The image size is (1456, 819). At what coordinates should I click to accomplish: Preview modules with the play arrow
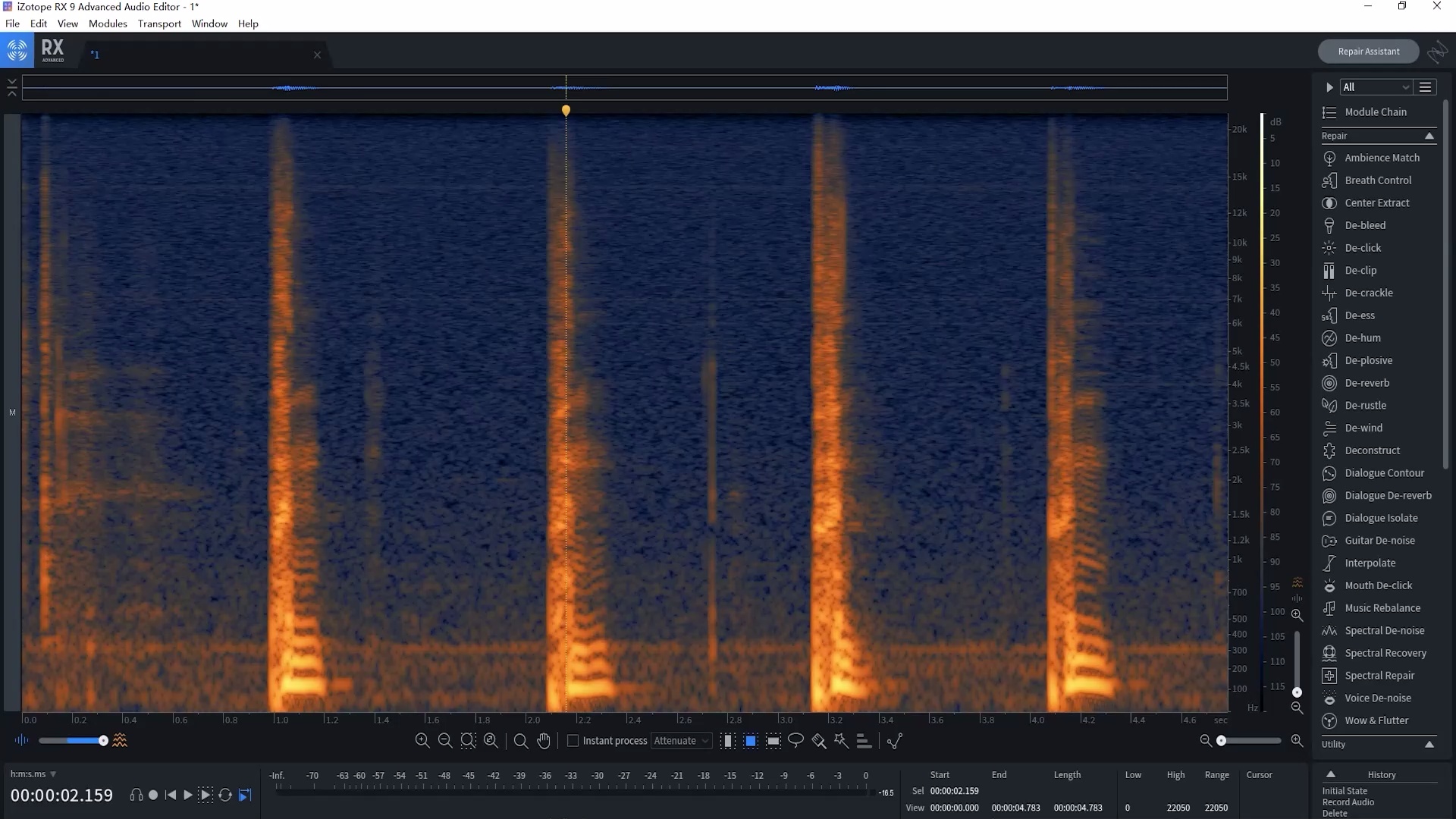[x=1329, y=87]
